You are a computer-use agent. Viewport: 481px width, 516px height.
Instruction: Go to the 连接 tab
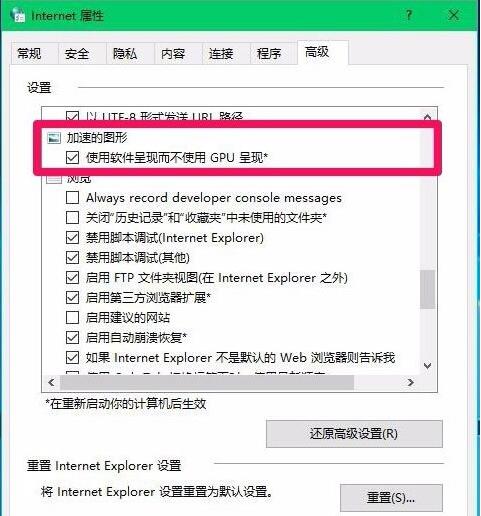coord(221,53)
